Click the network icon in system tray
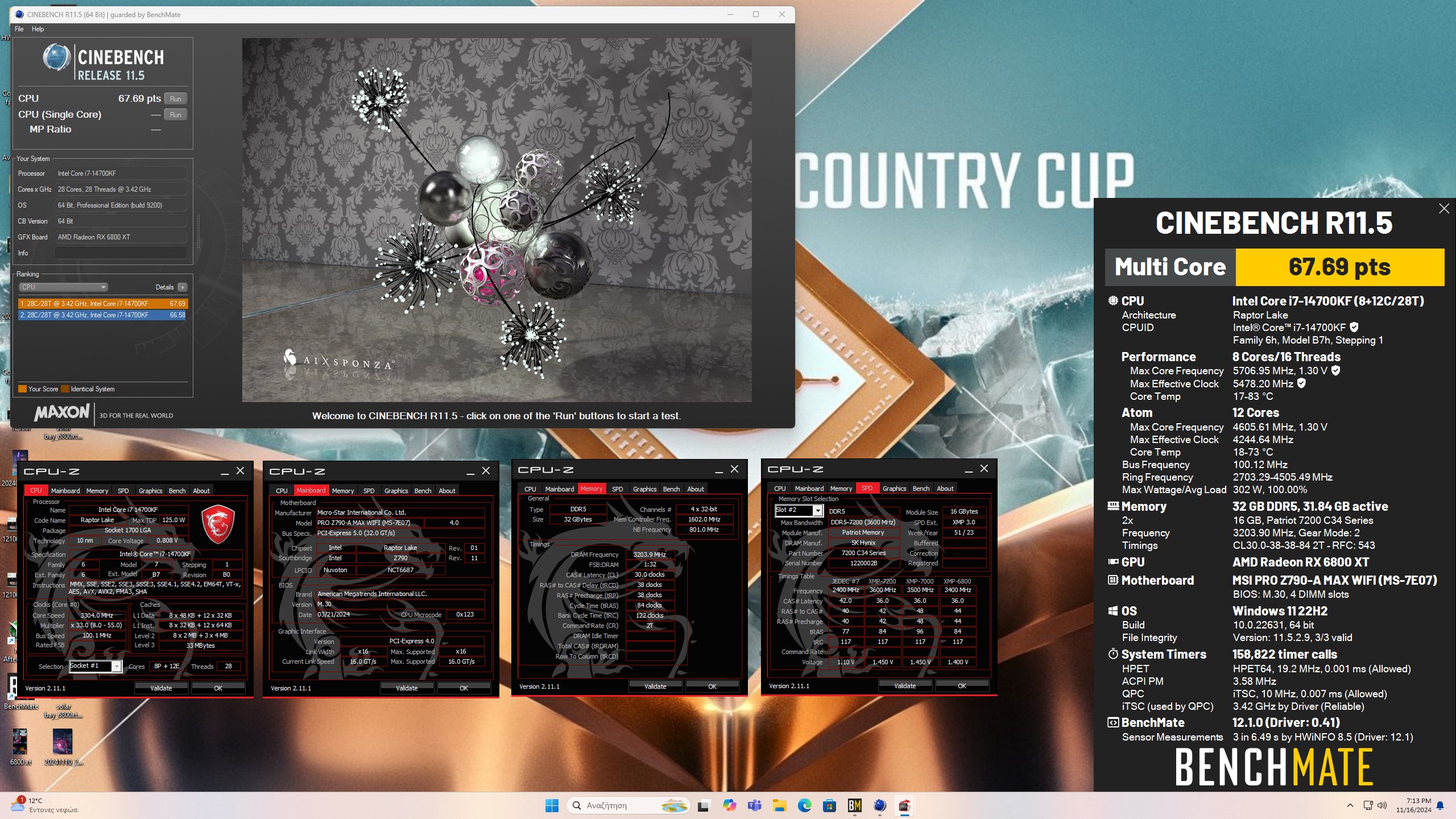 tap(1368, 805)
